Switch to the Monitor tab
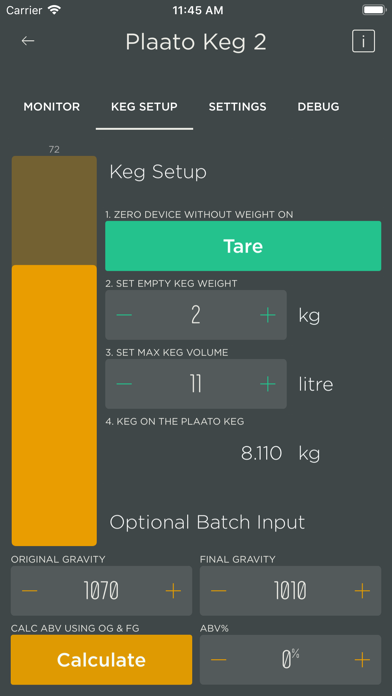Image resolution: width=392 pixels, height=696 pixels. [x=51, y=107]
